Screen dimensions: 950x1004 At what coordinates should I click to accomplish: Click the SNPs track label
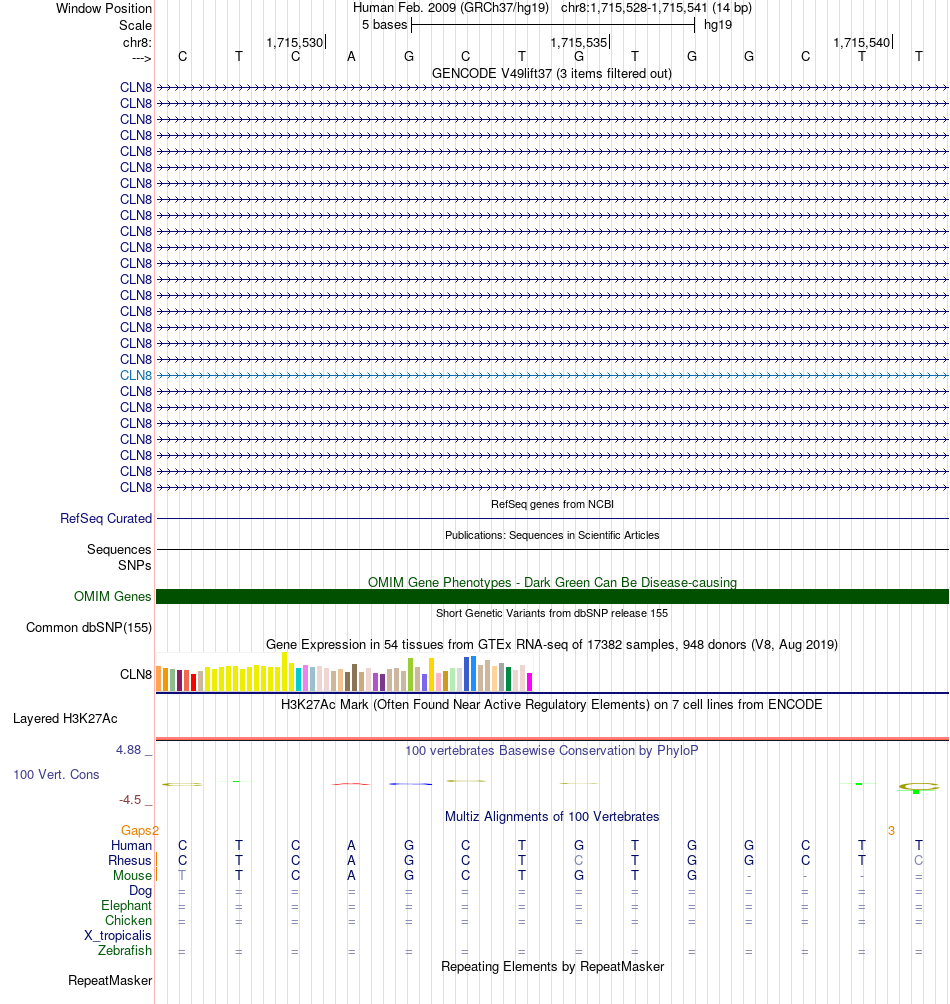(134, 565)
